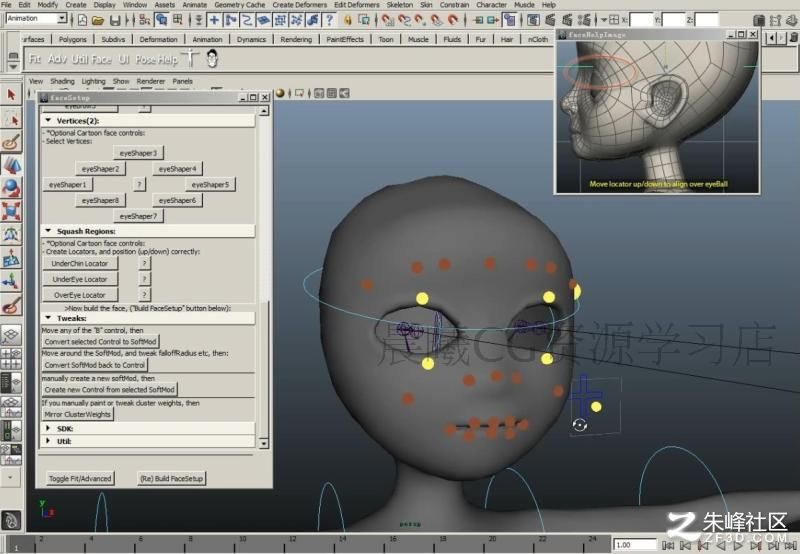
Task: Click the sphere shading icon in viewport toolbar
Action: 280,93
